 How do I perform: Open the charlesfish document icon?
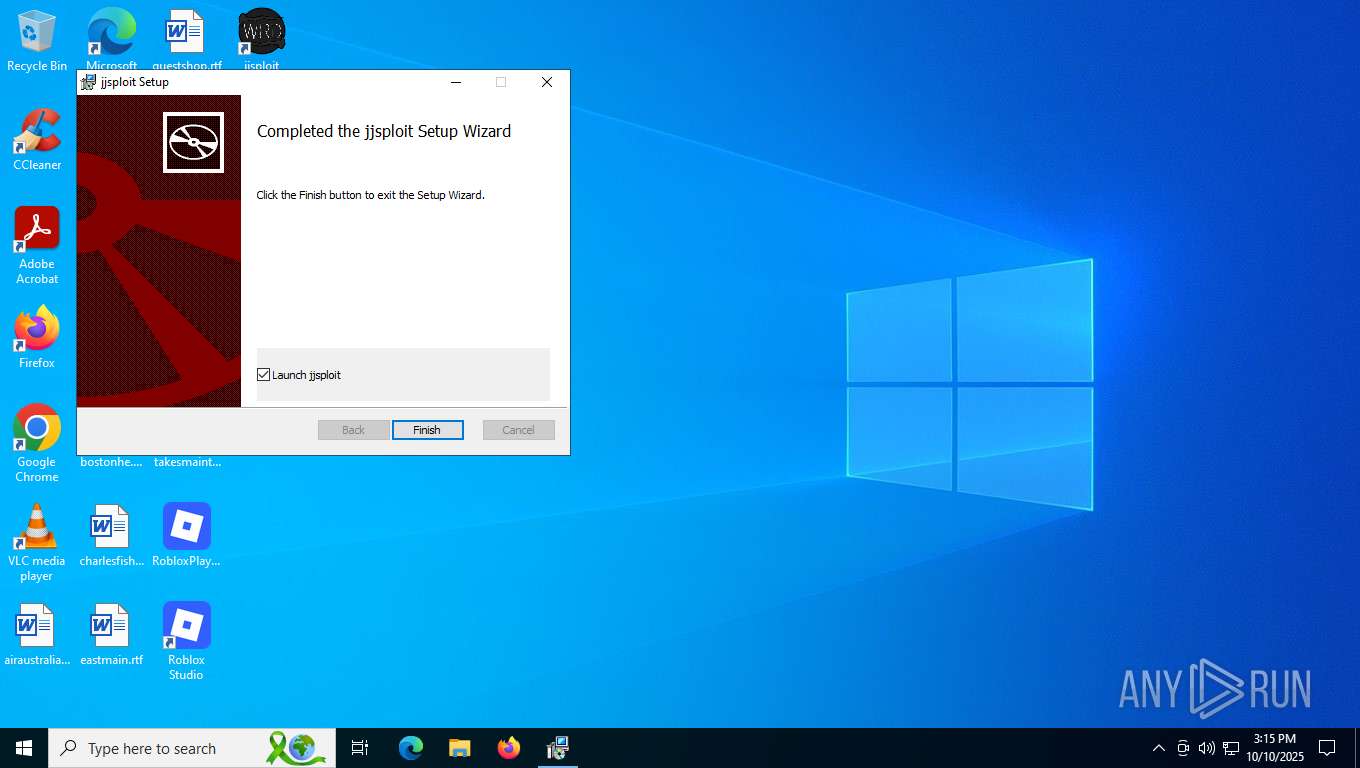point(111,535)
